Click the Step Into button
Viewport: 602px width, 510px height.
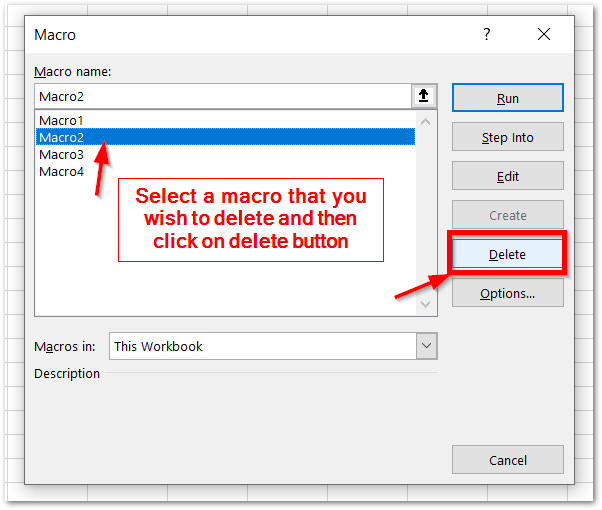[508, 137]
